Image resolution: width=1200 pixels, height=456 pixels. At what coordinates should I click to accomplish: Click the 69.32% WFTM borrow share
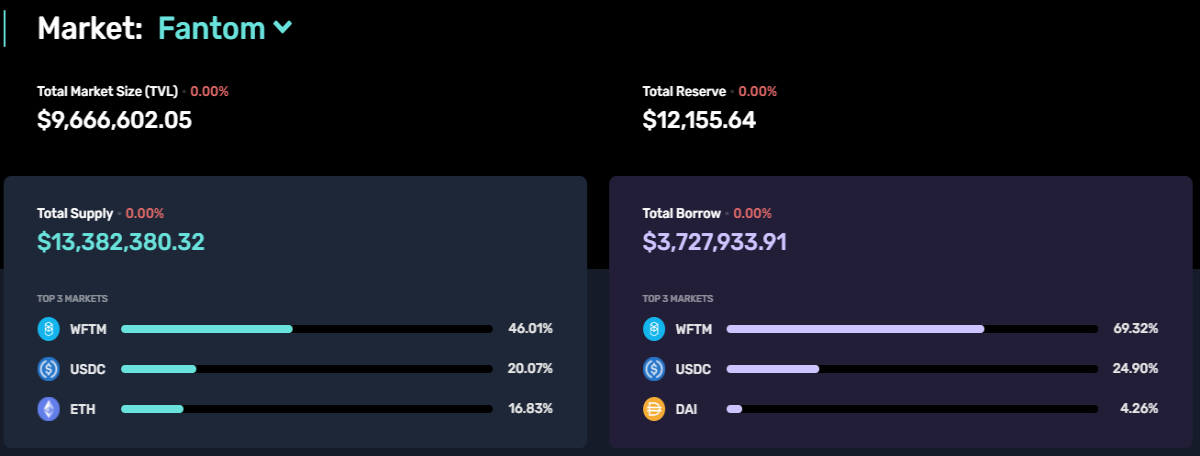pos(1136,329)
